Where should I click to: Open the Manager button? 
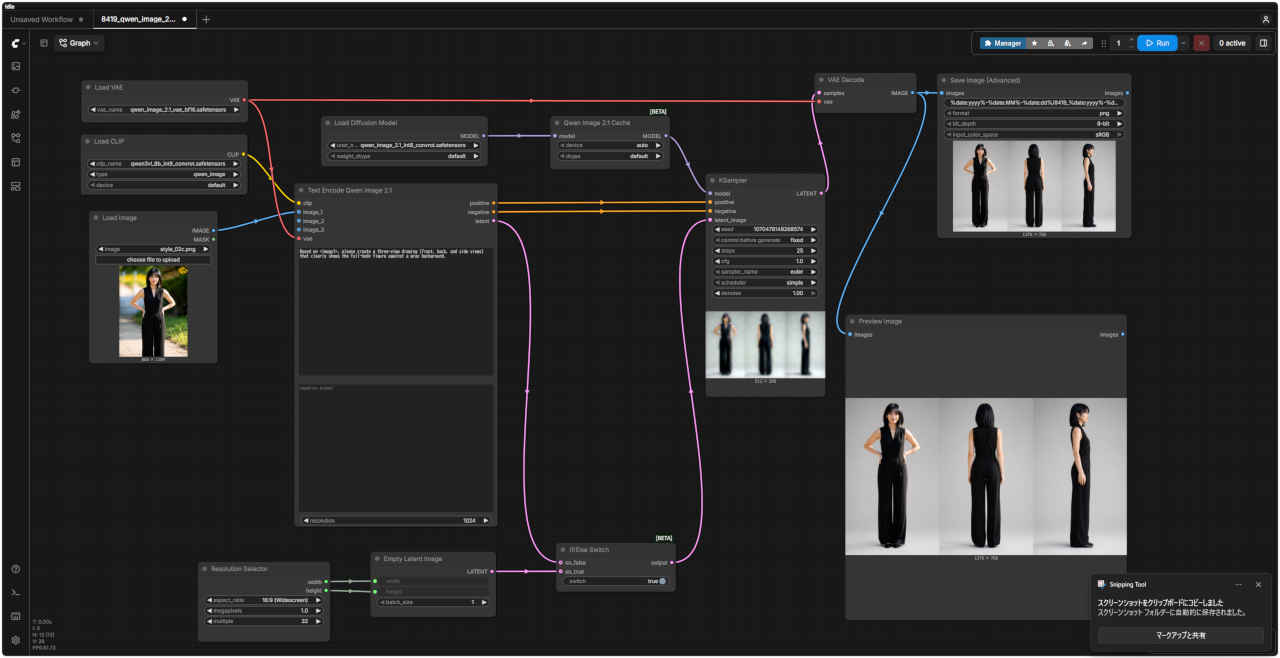point(1002,43)
